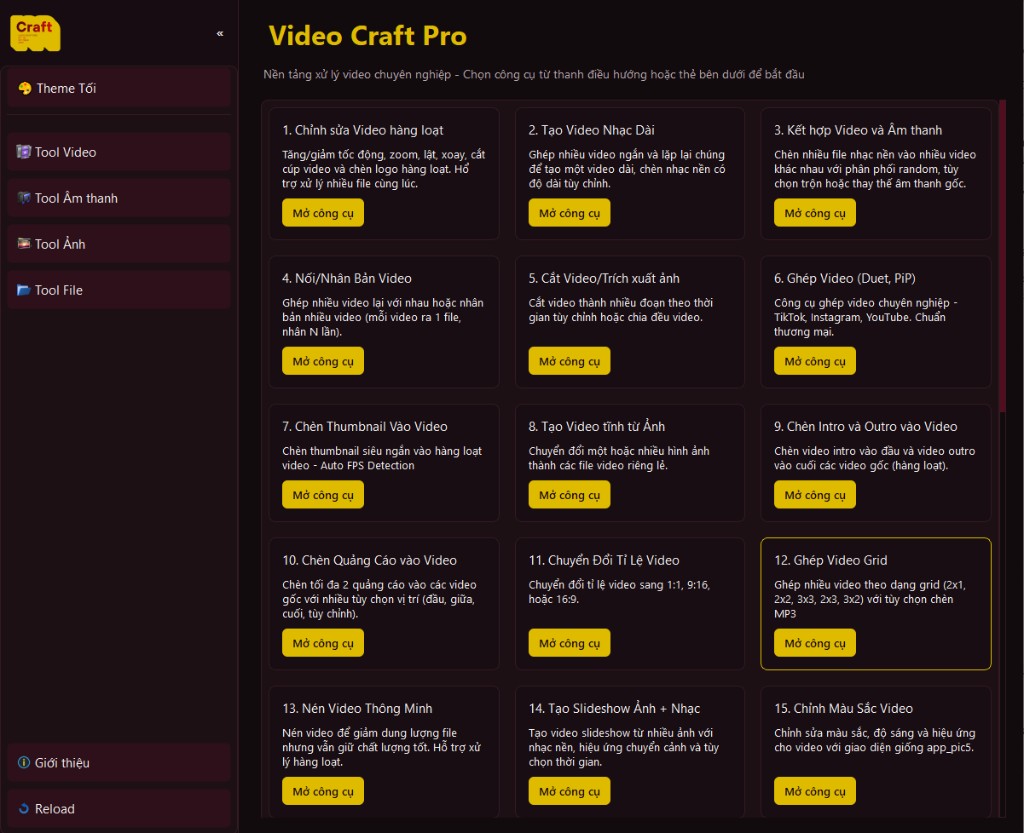Click description 'Công cụ ghép video chuyên nghiệp - TikTok'

pyautogui.click(x=865, y=317)
